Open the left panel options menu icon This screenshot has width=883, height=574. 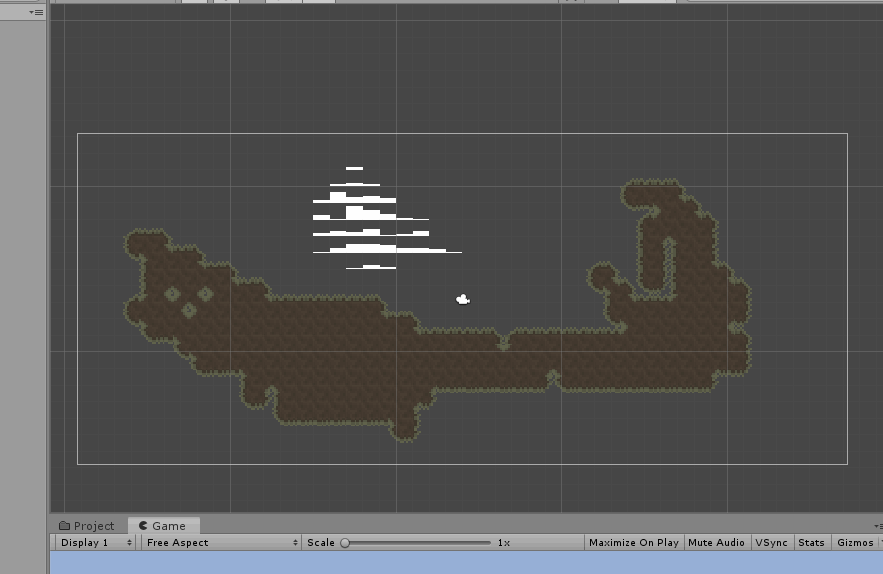point(36,12)
